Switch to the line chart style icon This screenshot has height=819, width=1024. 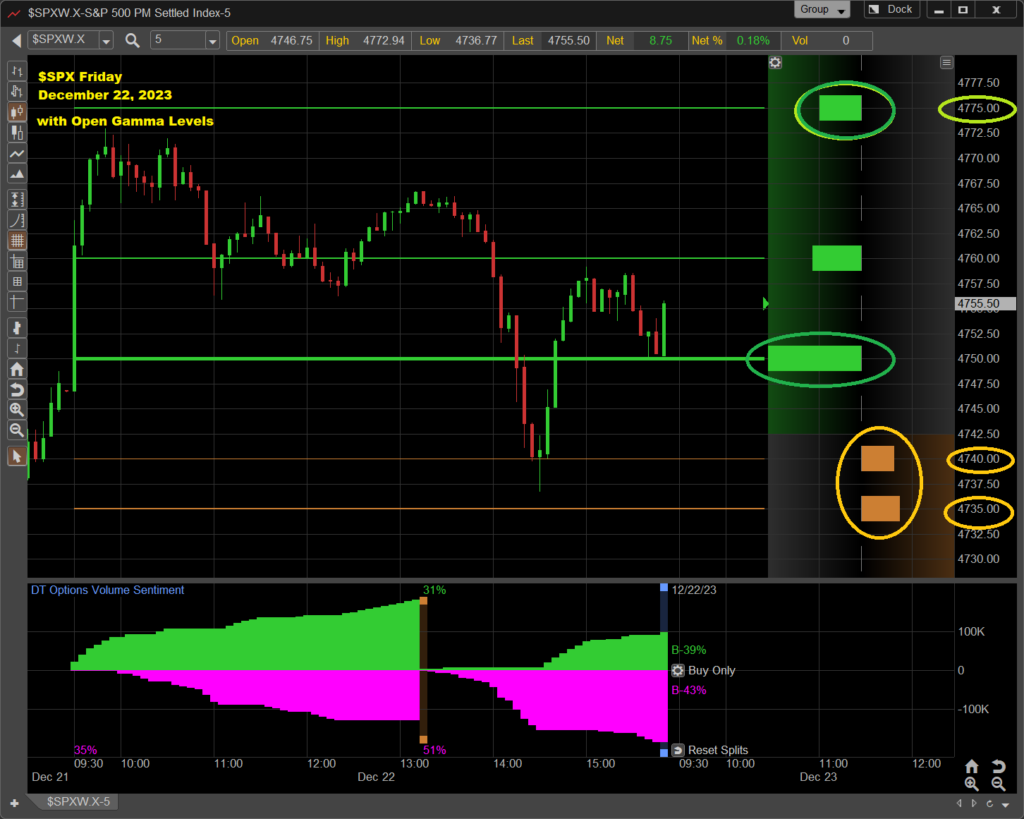(16, 155)
